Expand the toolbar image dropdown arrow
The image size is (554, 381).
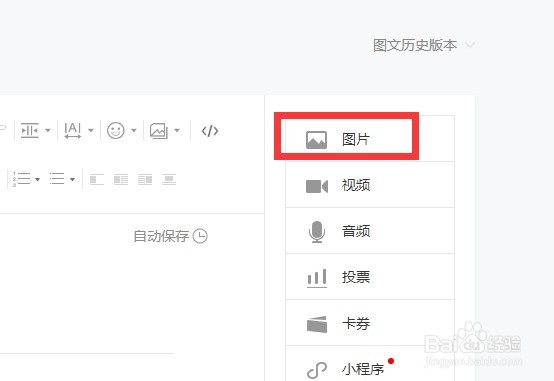tap(177, 130)
